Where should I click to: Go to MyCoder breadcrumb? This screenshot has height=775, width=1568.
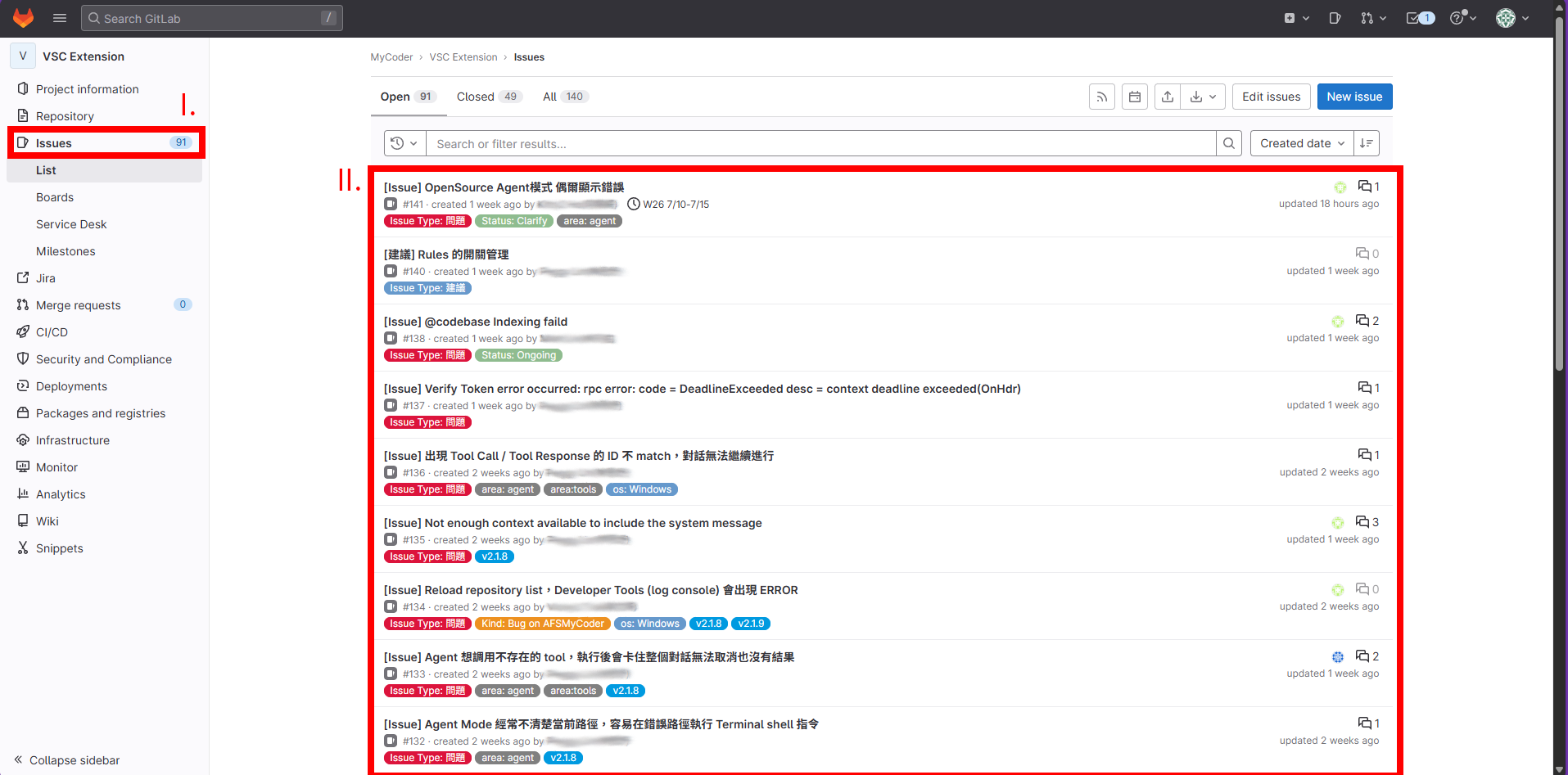click(x=391, y=57)
